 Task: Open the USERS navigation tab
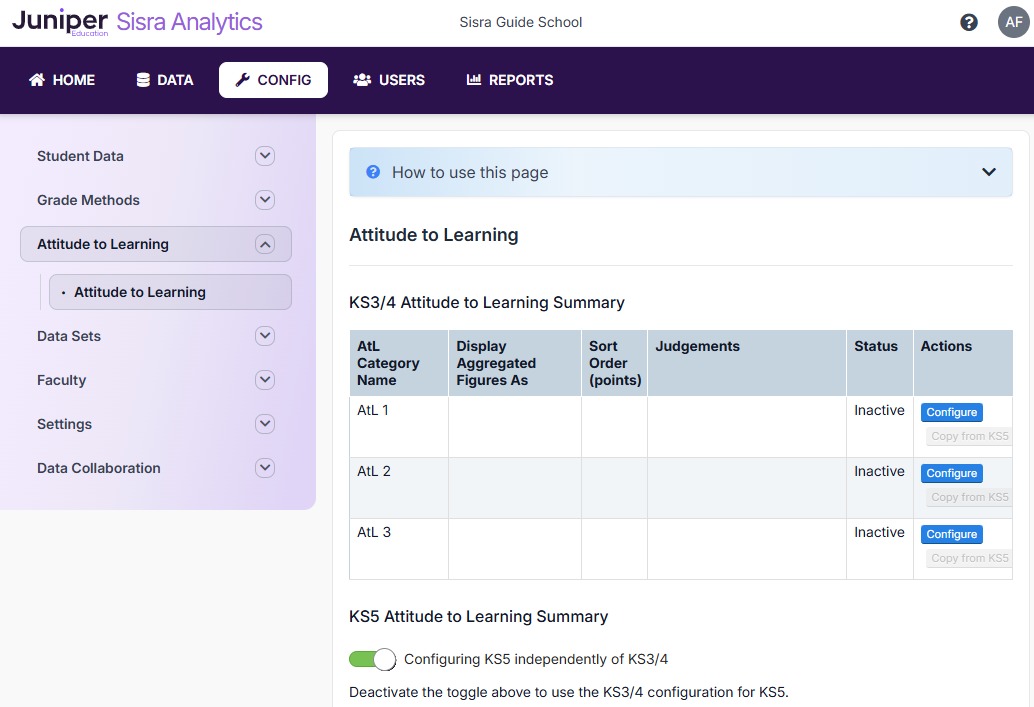coord(389,80)
